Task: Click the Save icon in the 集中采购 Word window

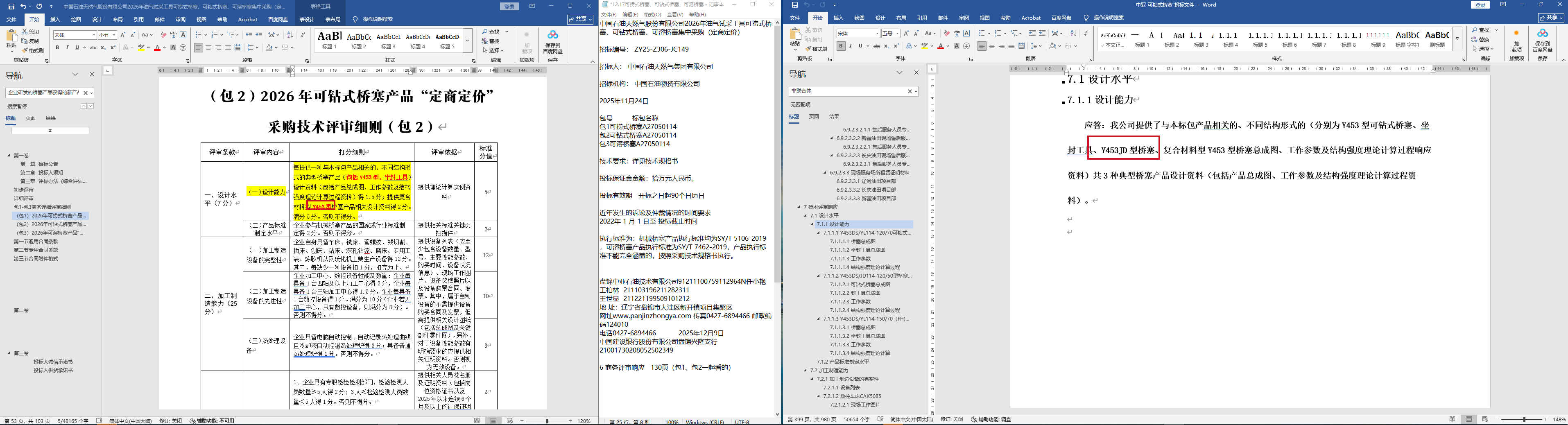Action: (11, 7)
